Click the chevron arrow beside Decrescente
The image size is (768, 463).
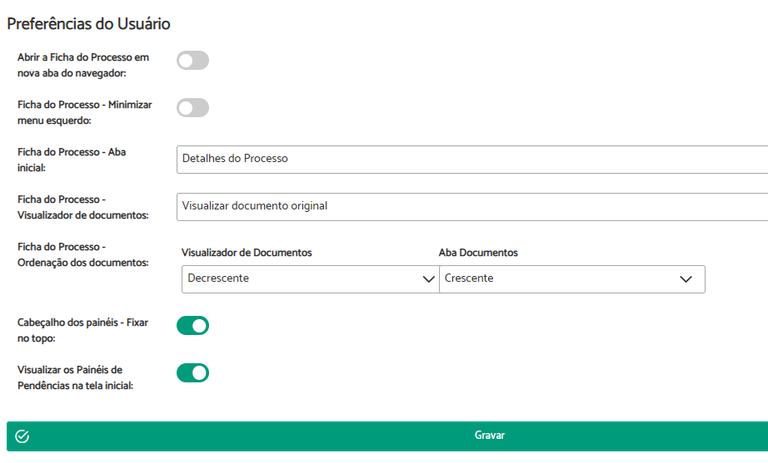point(429,279)
